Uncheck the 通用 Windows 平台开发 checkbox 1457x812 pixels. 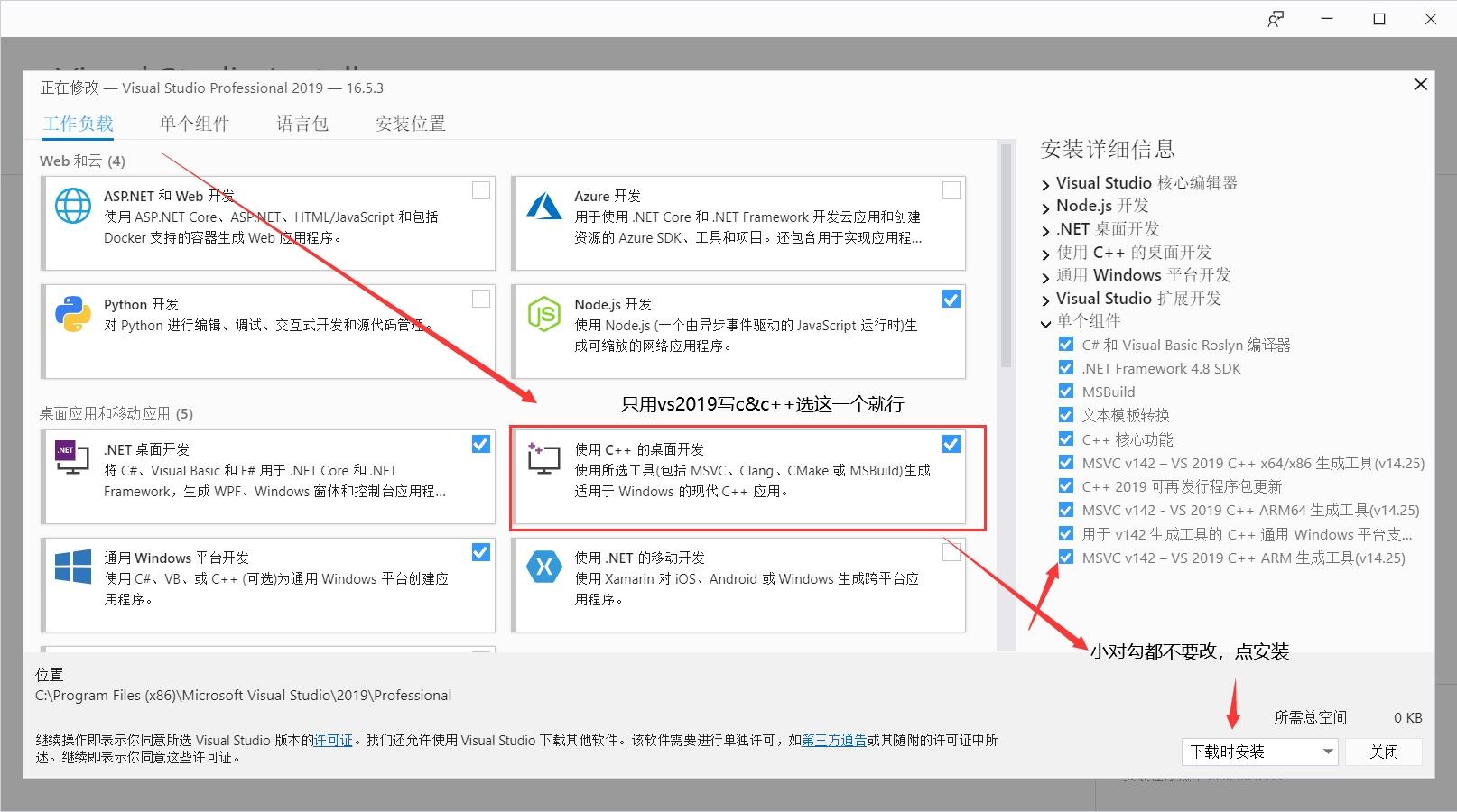(x=481, y=552)
